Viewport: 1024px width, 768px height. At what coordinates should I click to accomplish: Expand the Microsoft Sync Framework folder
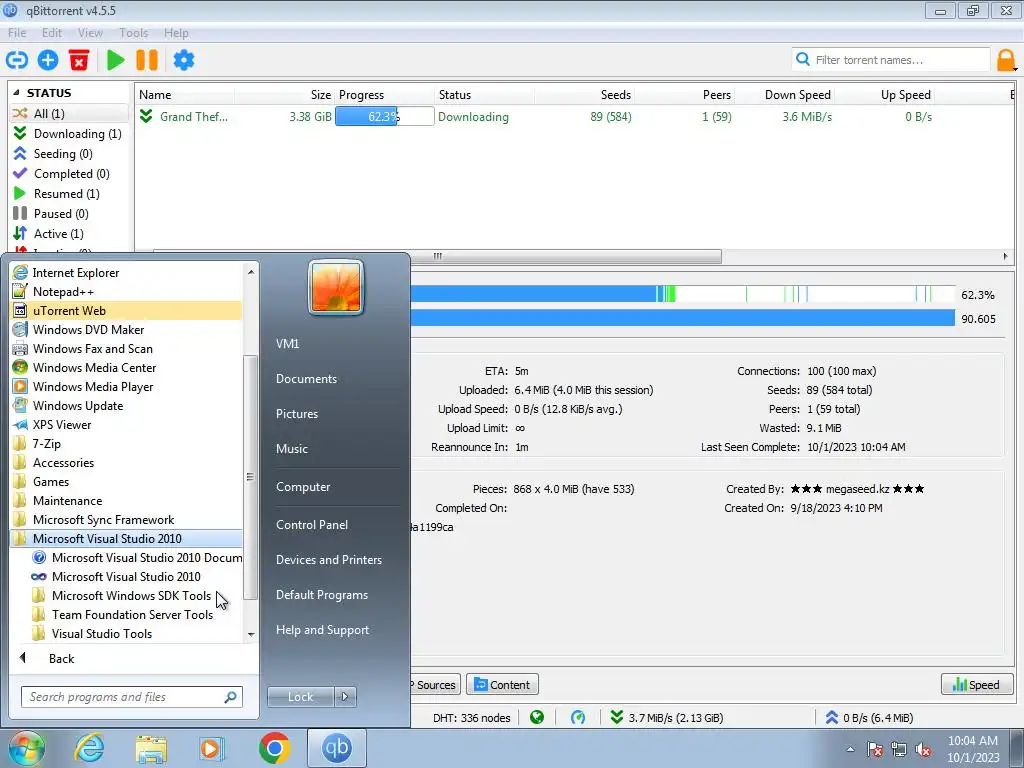pos(127,520)
